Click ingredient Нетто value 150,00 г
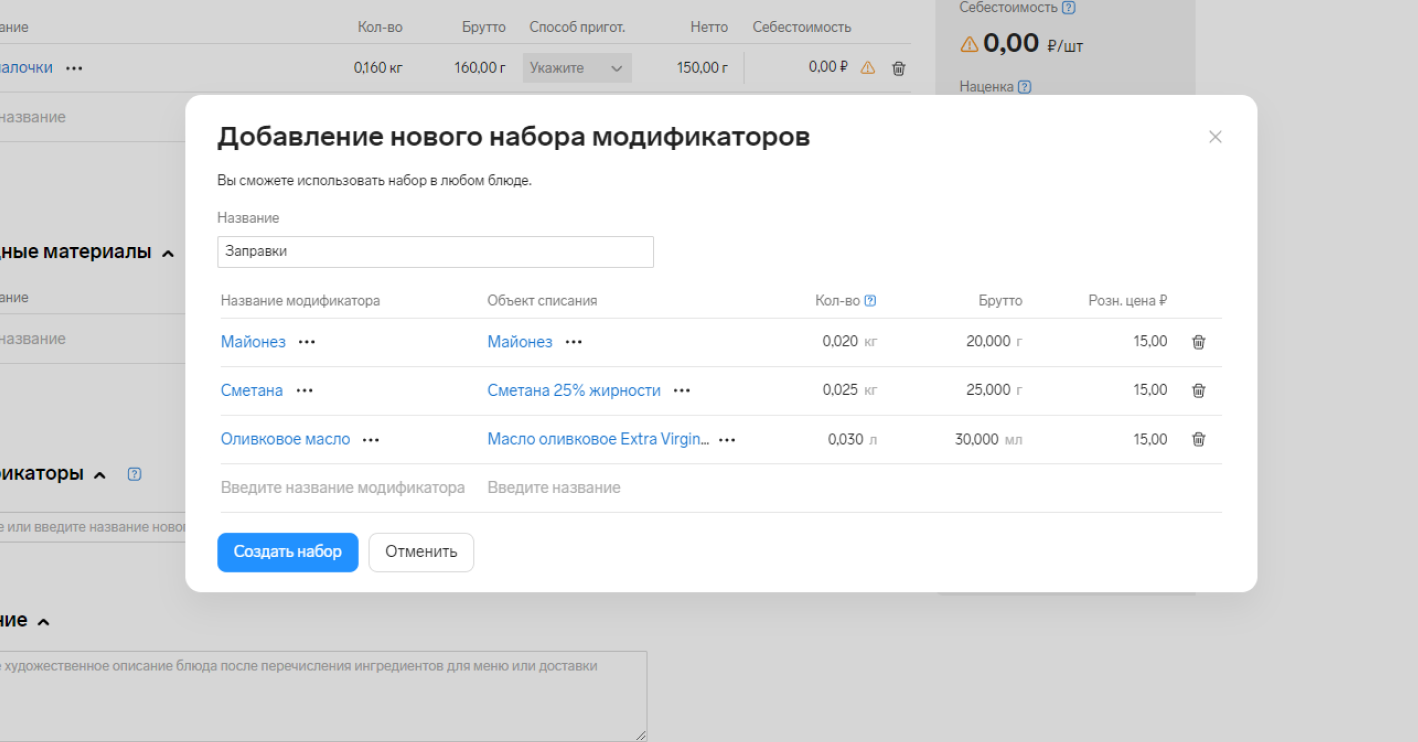This screenshot has height=742, width=1418. tap(702, 68)
